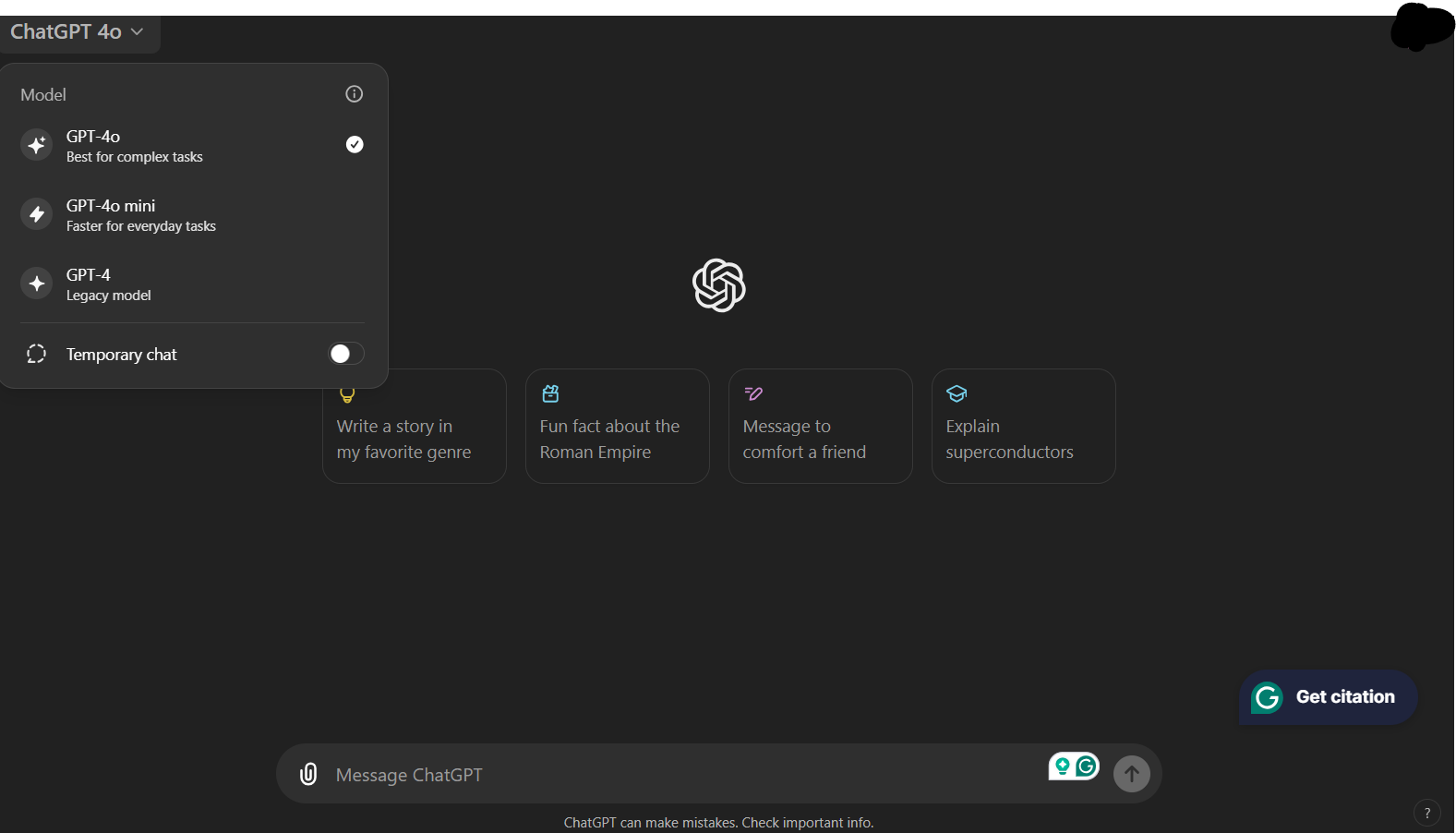Click the 'ChatGPT can make mistakes' disclaimer

[x=719, y=822]
